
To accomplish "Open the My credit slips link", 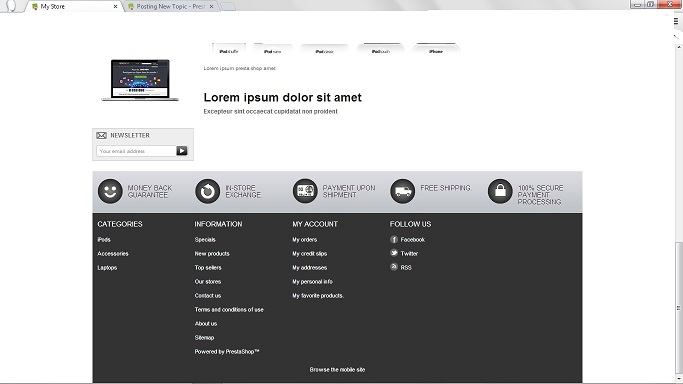I will 309,253.
